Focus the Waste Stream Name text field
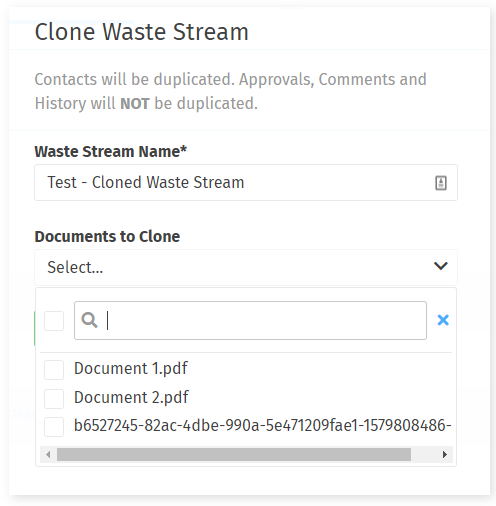Image resolution: width=496 pixels, height=506 pixels. pos(246,182)
